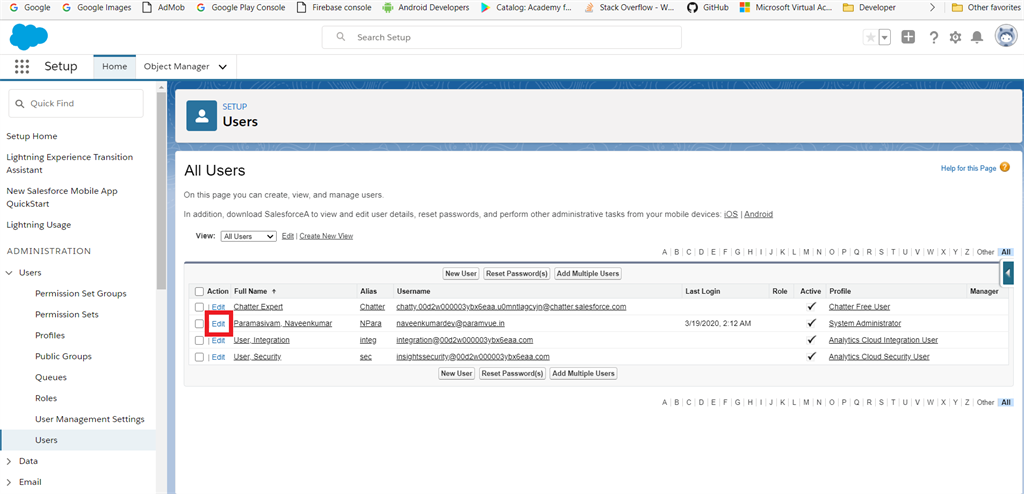The width and height of the screenshot is (1024, 494).
Task: Open the Setup gear icon
Action: (x=955, y=37)
